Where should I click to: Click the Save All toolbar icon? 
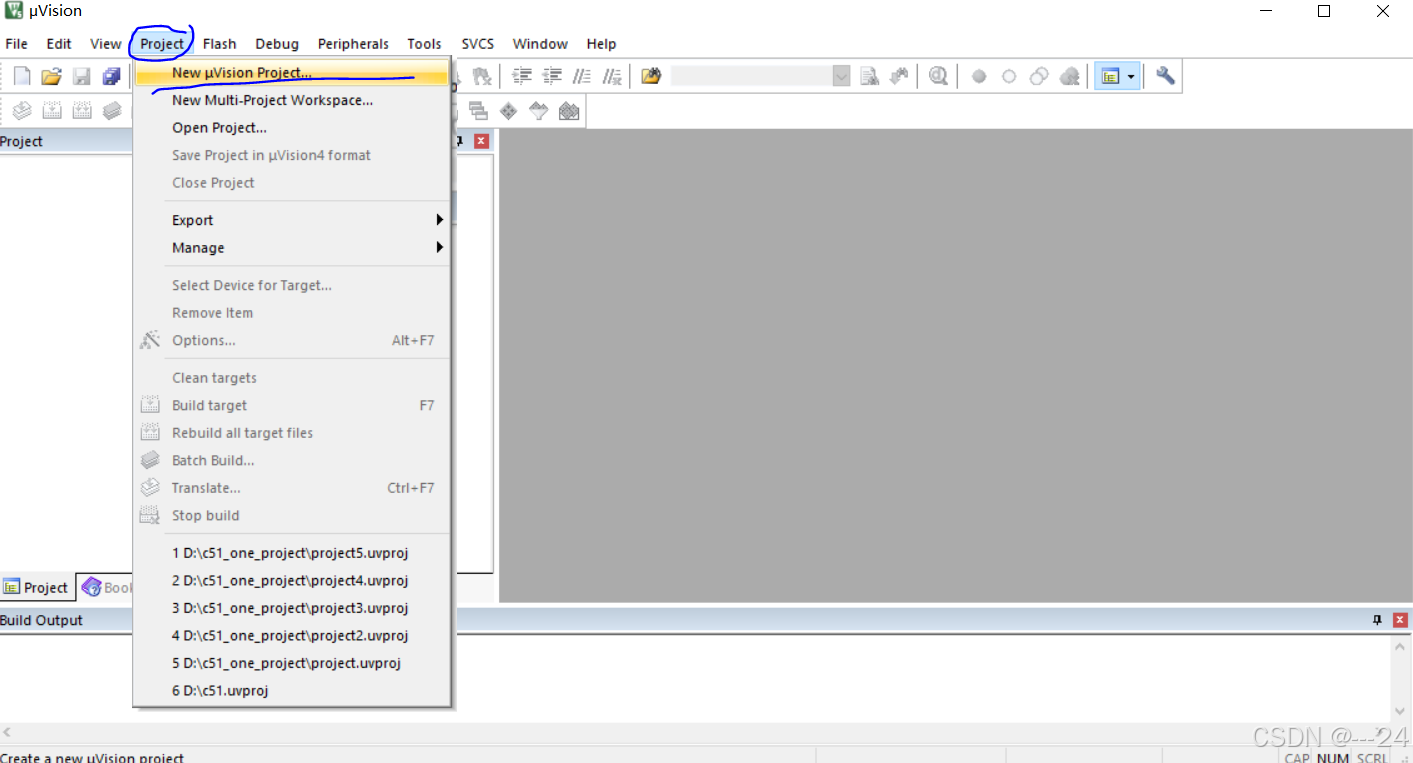click(111, 76)
